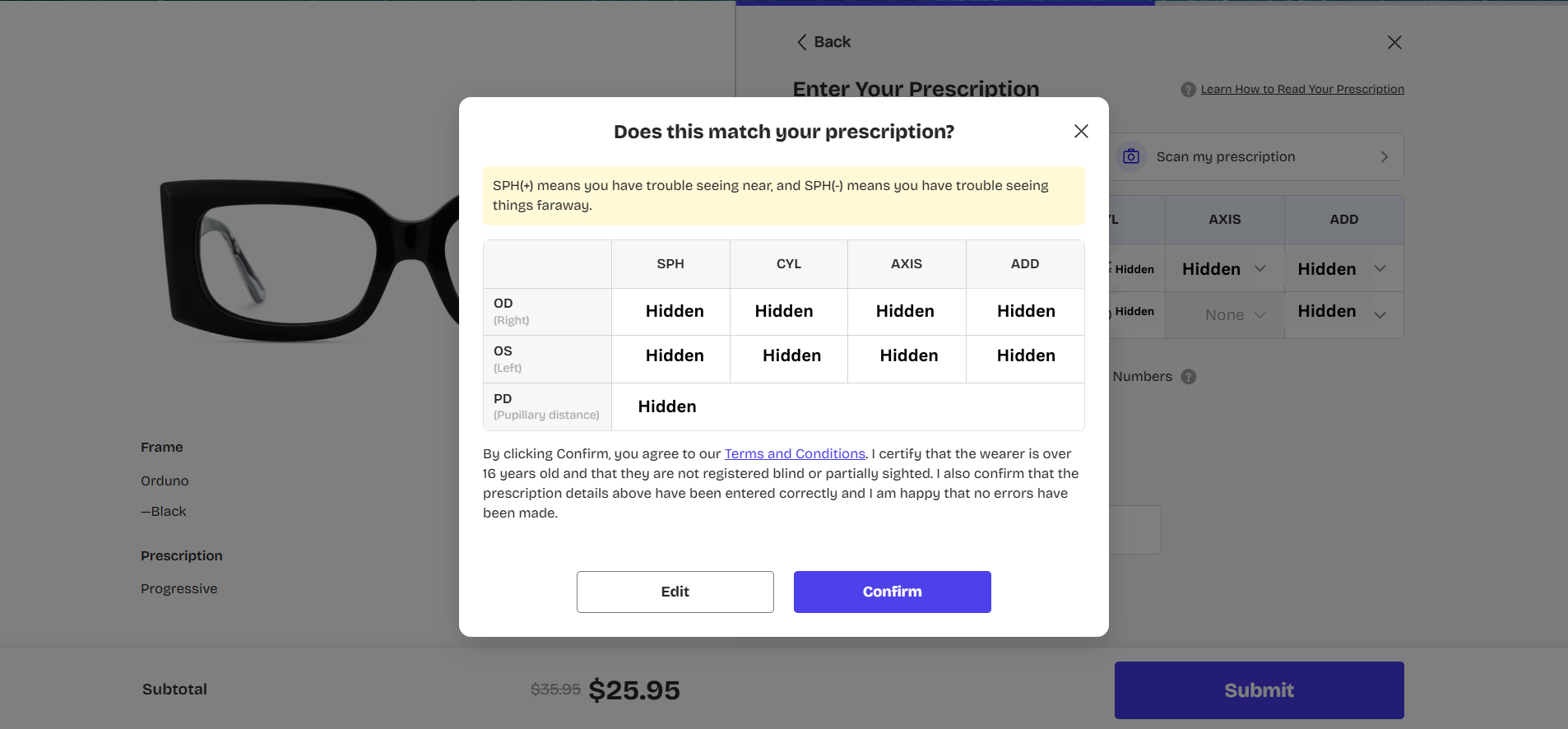
Task: Open the OD ADD dropdown
Action: pyautogui.click(x=1343, y=269)
